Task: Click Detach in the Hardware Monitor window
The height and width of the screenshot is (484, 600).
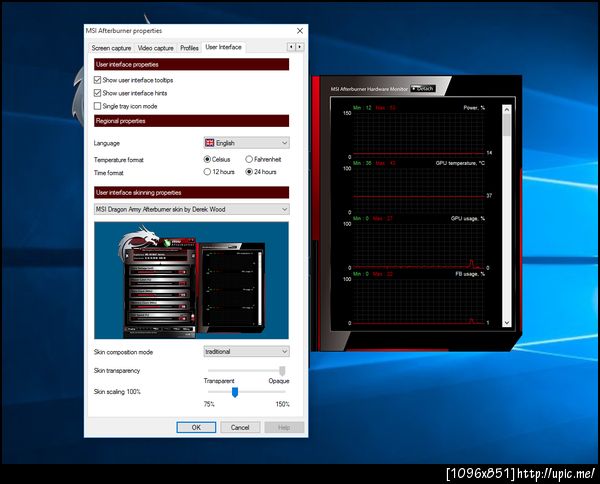Action: click(x=423, y=88)
